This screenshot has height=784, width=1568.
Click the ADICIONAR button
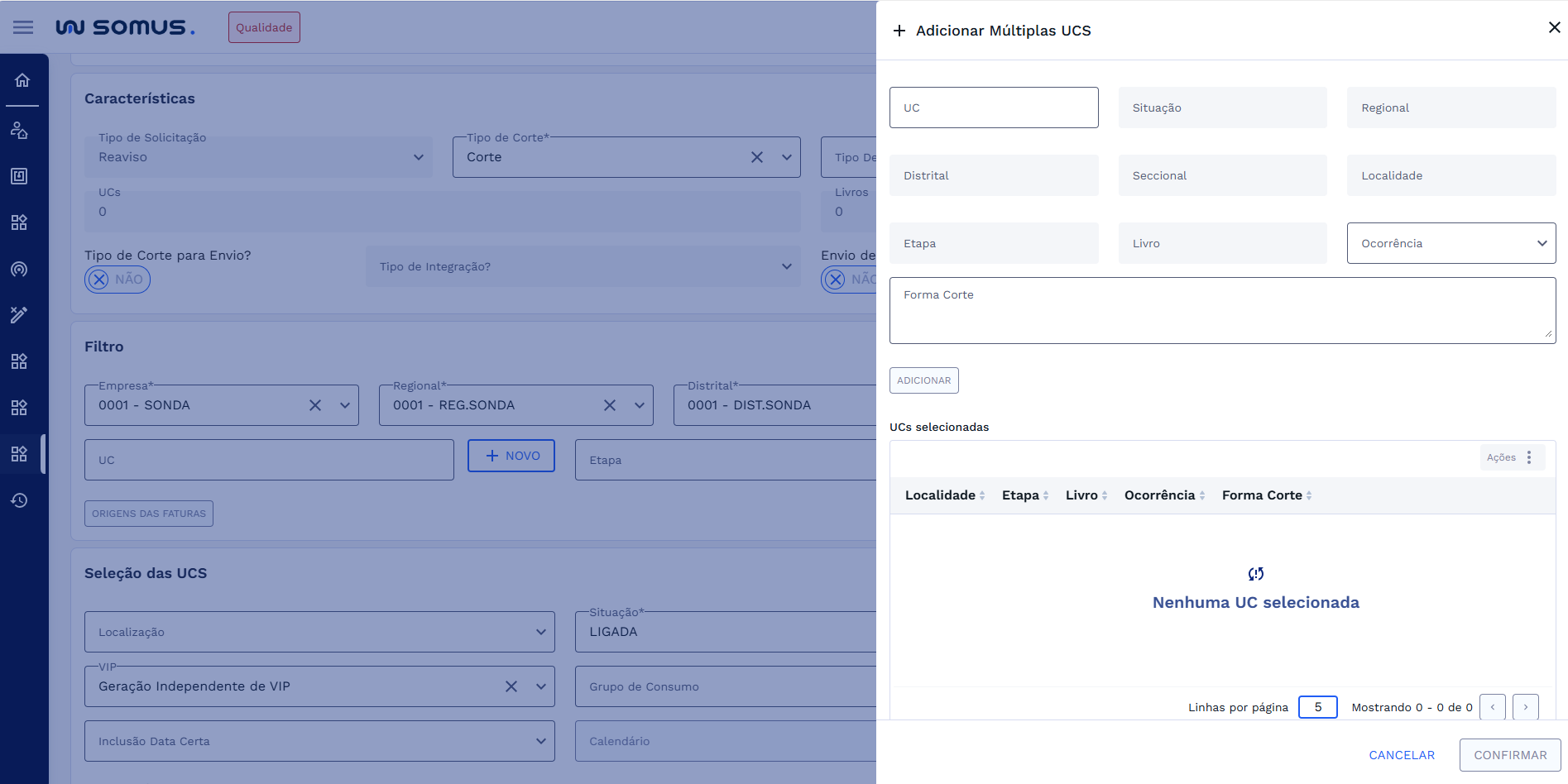tap(923, 380)
